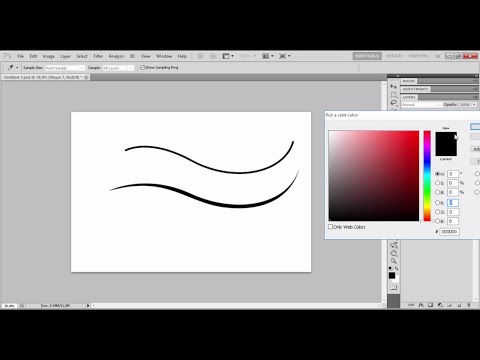Select the 3D Orbit camera tool
This screenshot has height=360, width=480.
(394, 253)
